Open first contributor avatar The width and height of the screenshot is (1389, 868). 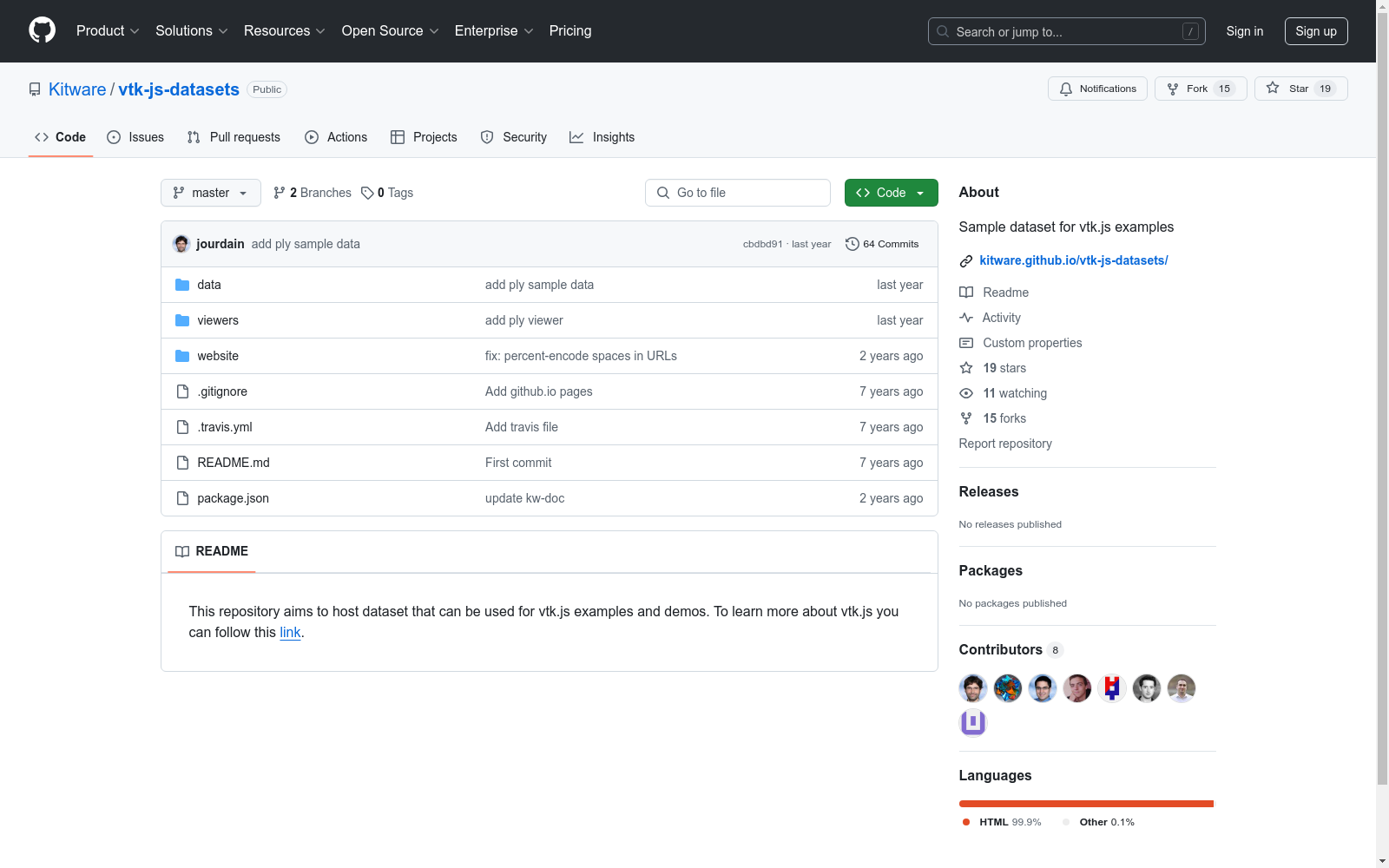[973, 688]
